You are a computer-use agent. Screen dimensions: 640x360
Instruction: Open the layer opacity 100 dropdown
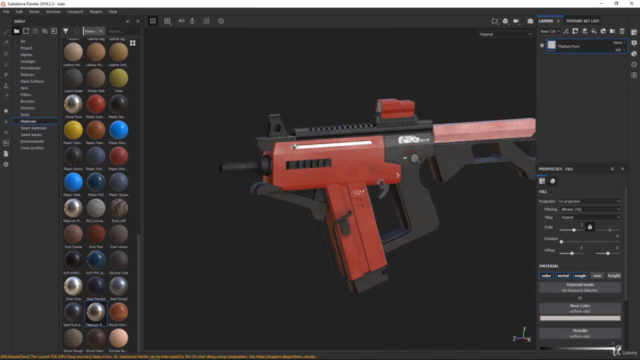click(620, 50)
